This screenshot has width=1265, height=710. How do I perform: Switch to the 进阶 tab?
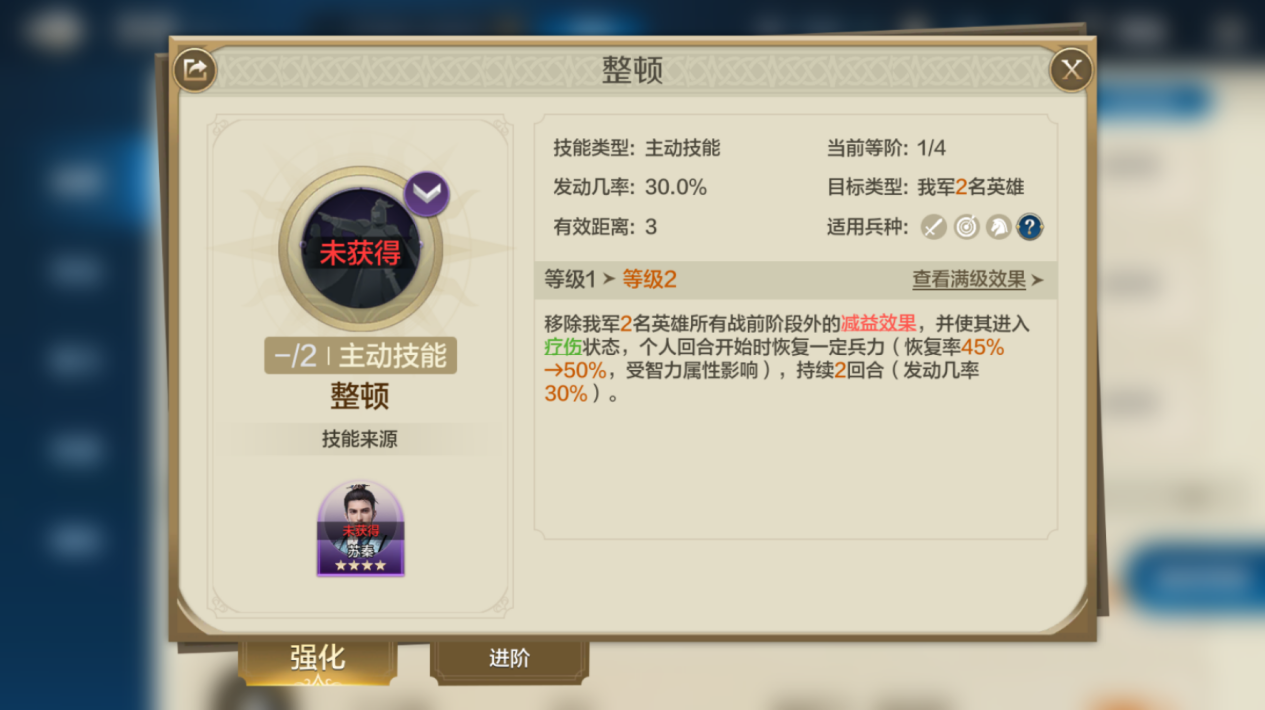tap(509, 659)
